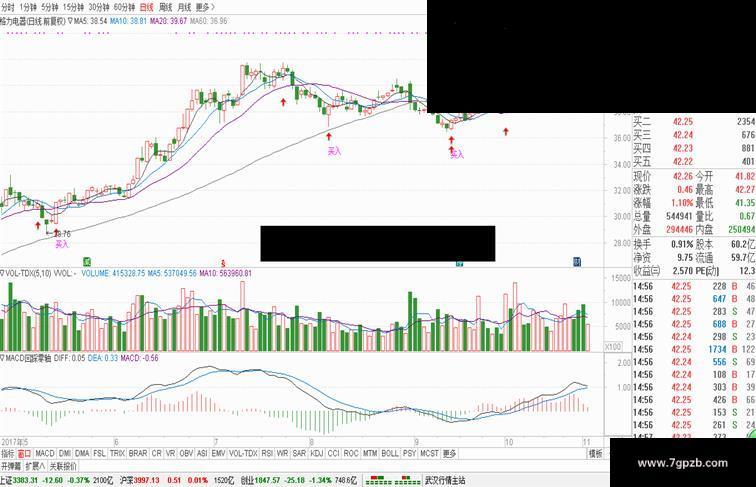Viewport: 756px width, 487px height.
Task: Select the 30分钟 period tab
Action: (x=99, y=7)
